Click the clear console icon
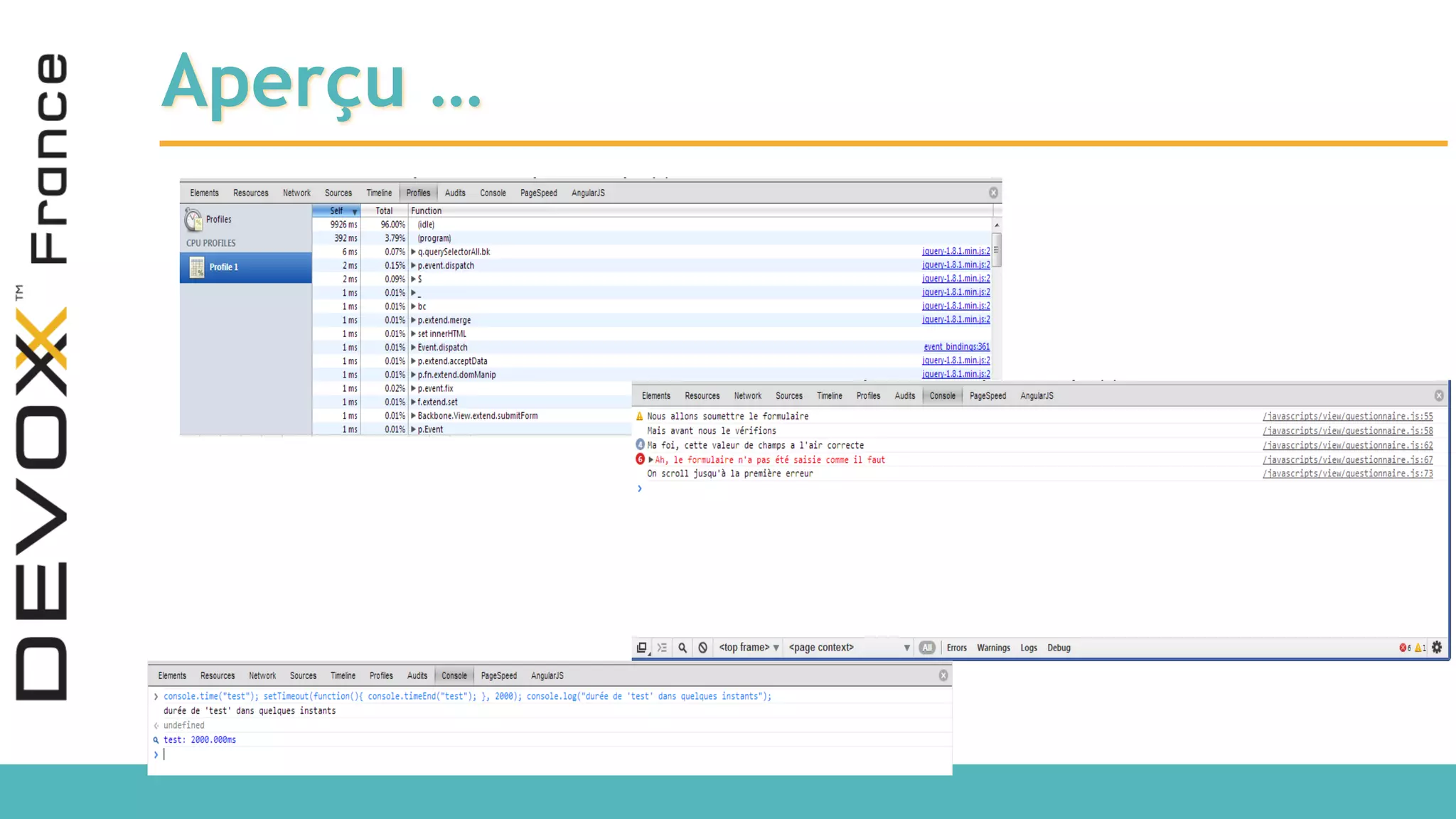Image resolution: width=1456 pixels, height=819 pixels. click(702, 648)
